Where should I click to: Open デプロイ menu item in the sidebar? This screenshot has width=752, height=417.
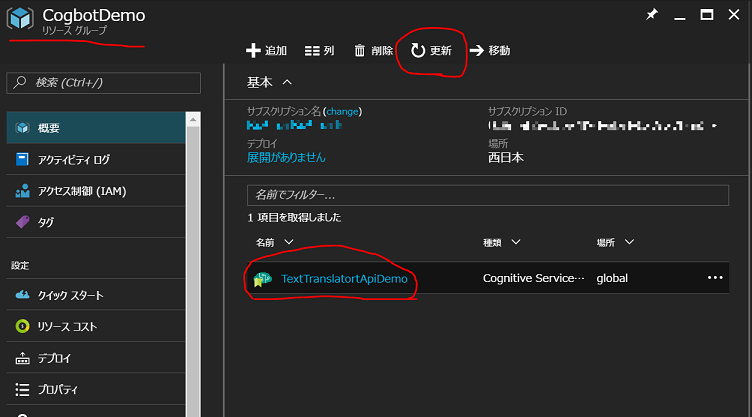[96, 358]
